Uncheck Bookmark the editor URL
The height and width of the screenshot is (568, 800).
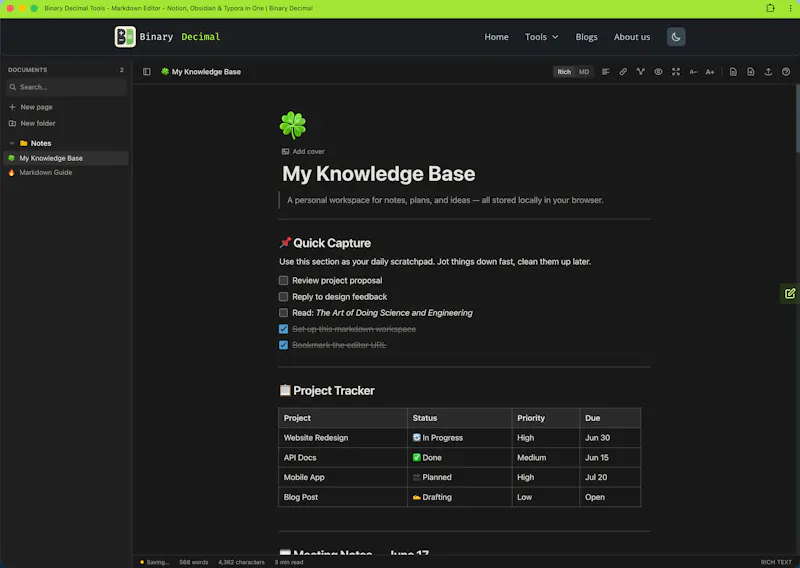tap(283, 345)
